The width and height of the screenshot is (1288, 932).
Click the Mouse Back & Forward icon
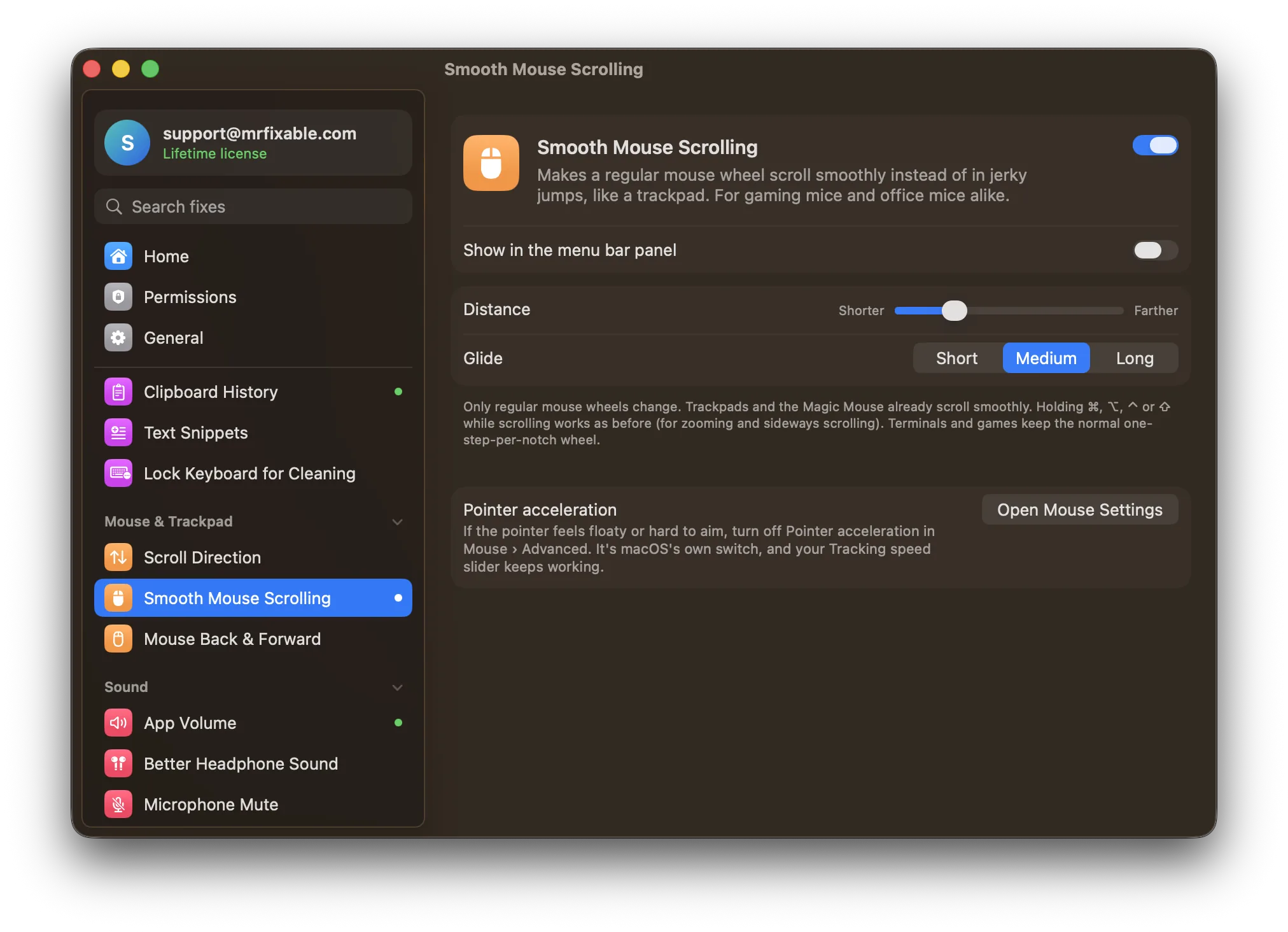coord(118,639)
